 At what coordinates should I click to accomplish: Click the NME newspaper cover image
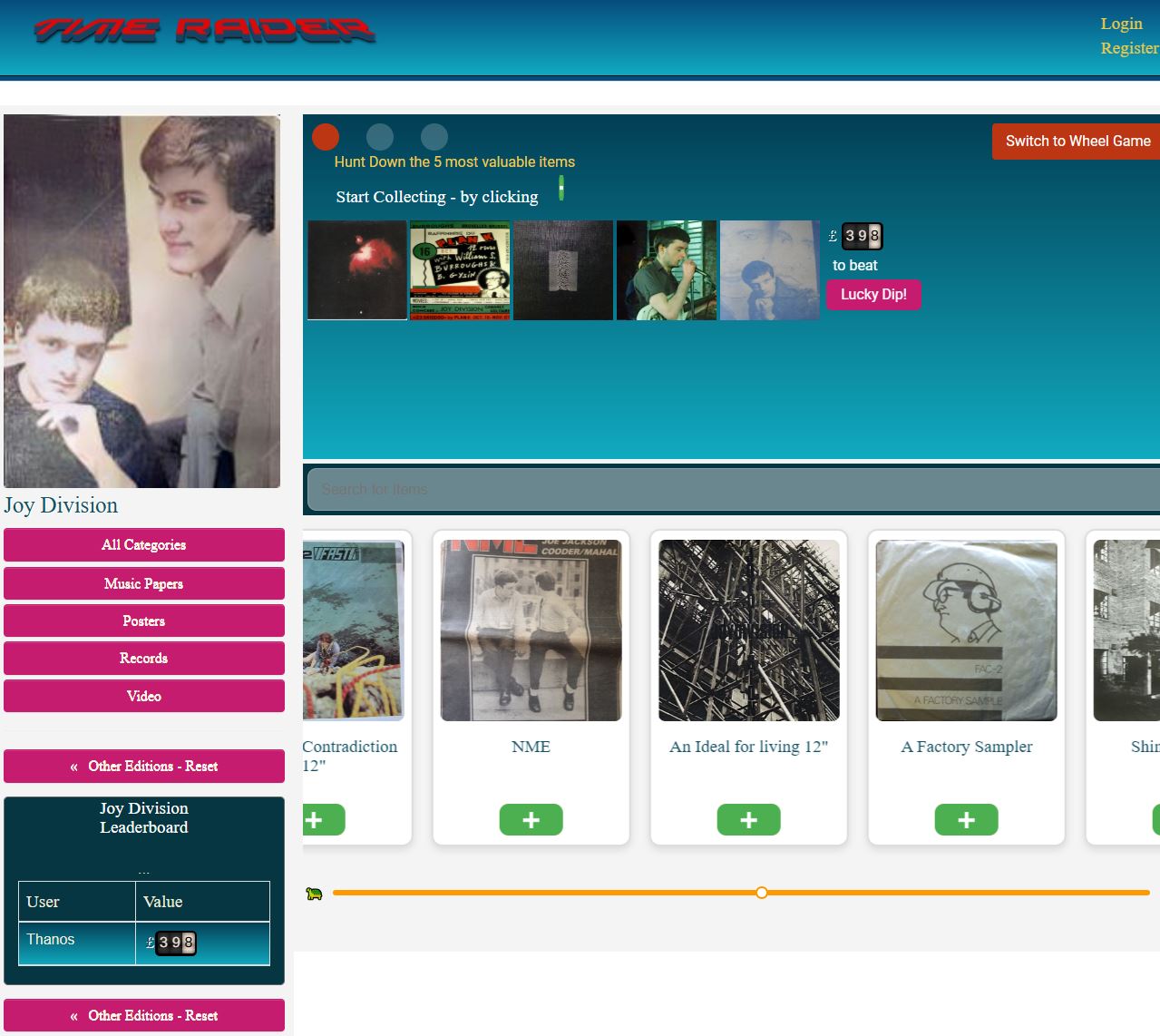531,630
